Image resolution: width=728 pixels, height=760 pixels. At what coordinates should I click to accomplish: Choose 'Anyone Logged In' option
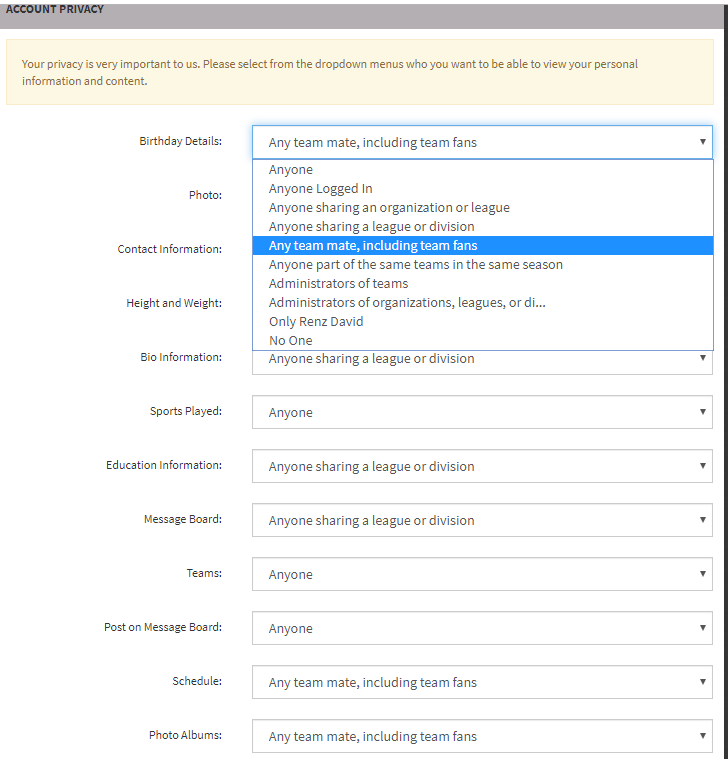pos(320,189)
